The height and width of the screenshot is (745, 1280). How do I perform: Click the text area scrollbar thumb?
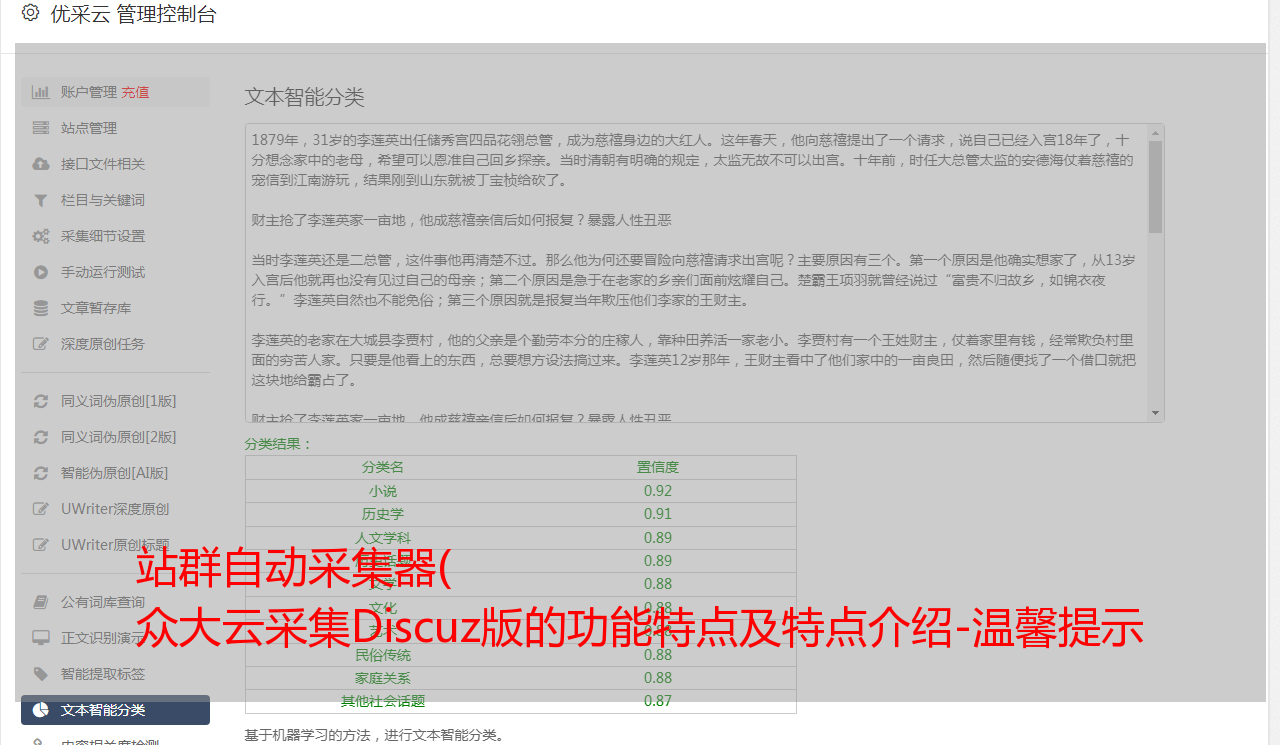(x=1156, y=187)
